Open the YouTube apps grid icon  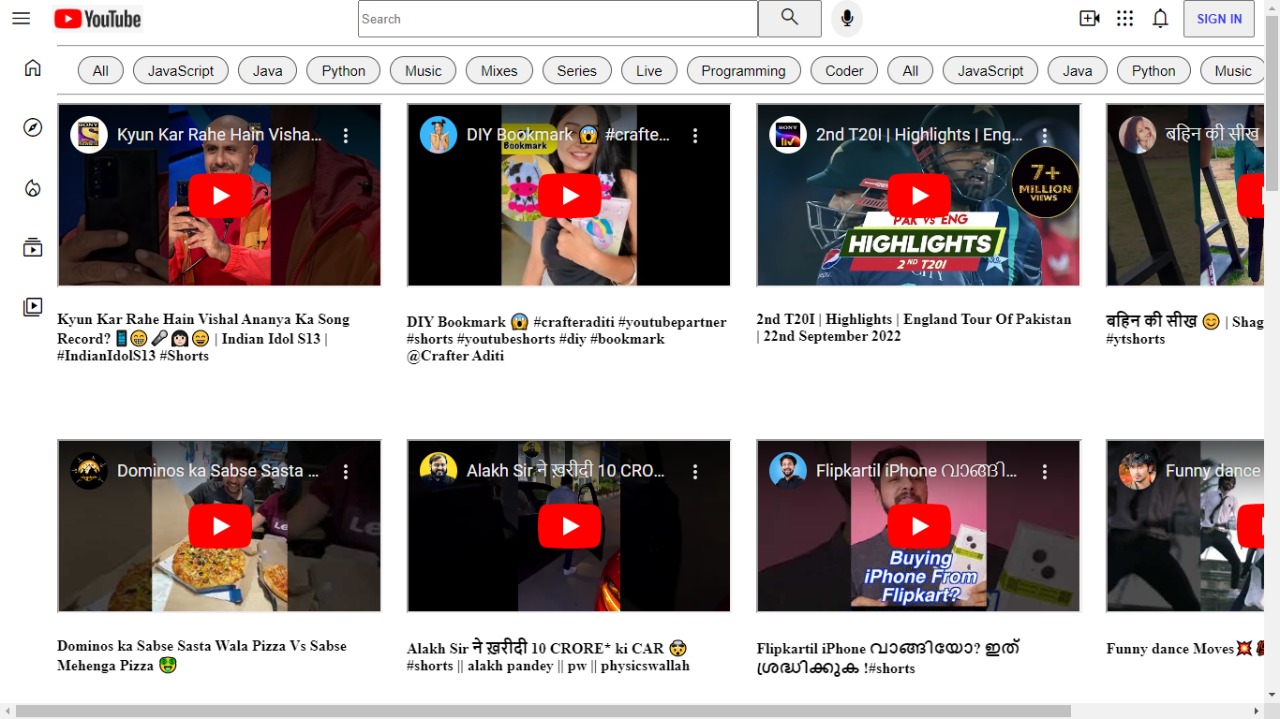[x=1124, y=18]
